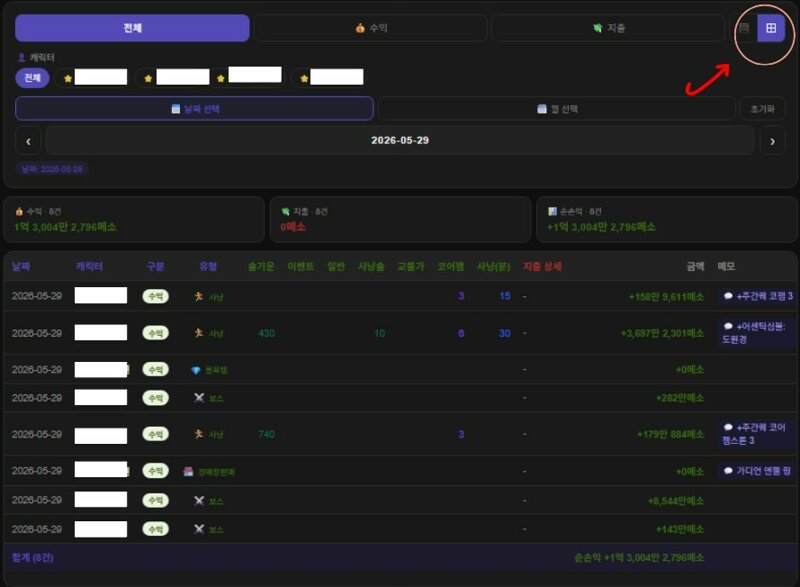Click blue diamond icon in type column
Viewport: 800px width, 587px height.
pos(195,370)
